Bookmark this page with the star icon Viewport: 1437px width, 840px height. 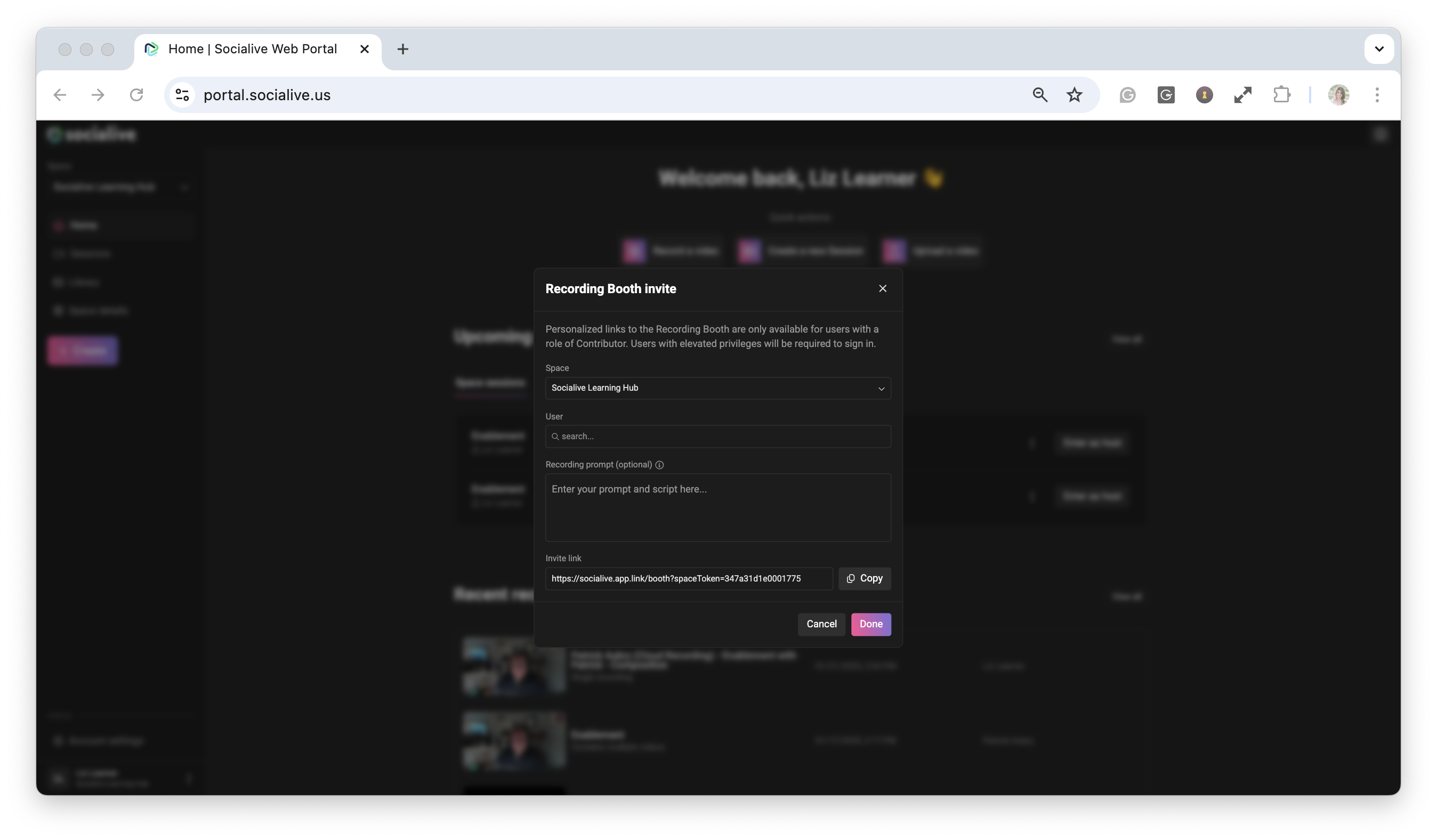[x=1074, y=95]
